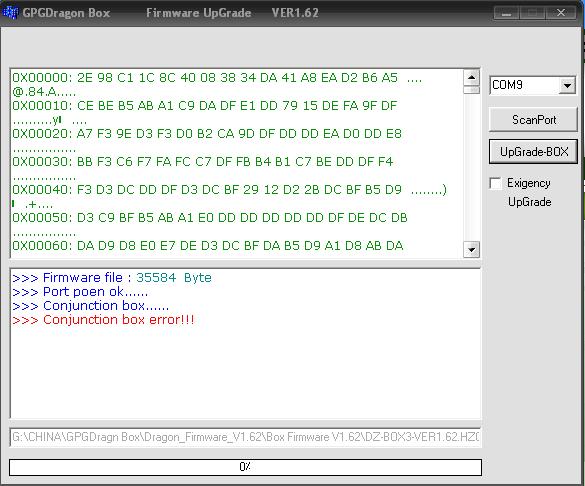Select the 0X00030 hex row
The image size is (585, 486).
(203, 162)
